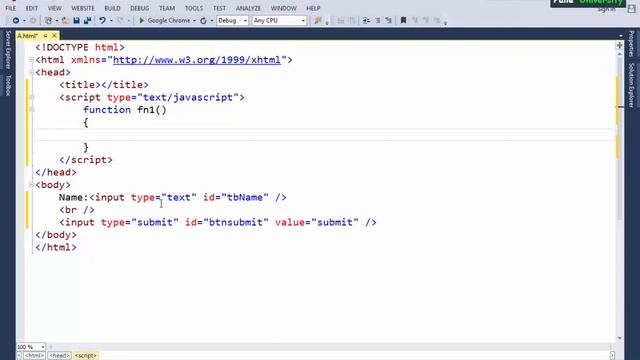Collapse the script element outlining block
640x360 pixels.
click(31, 98)
